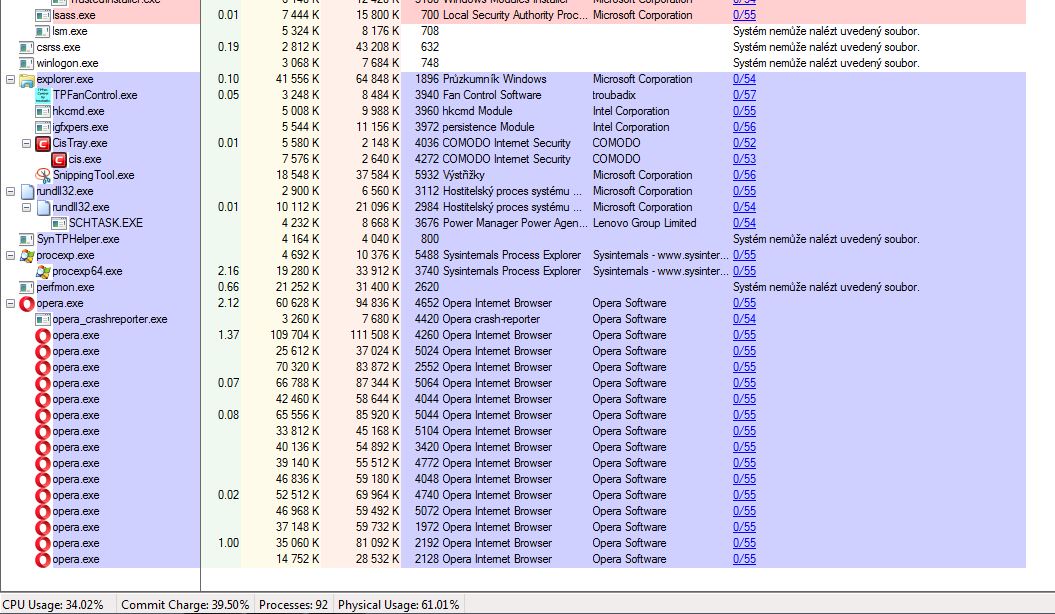Open the 0/54 VirusTotal link for opera_crashreporter.exe
1055x614 pixels.
[744, 319]
